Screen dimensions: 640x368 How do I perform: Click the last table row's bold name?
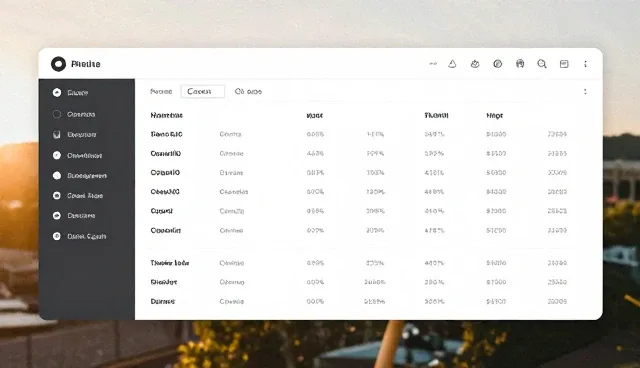pyautogui.click(x=163, y=301)
